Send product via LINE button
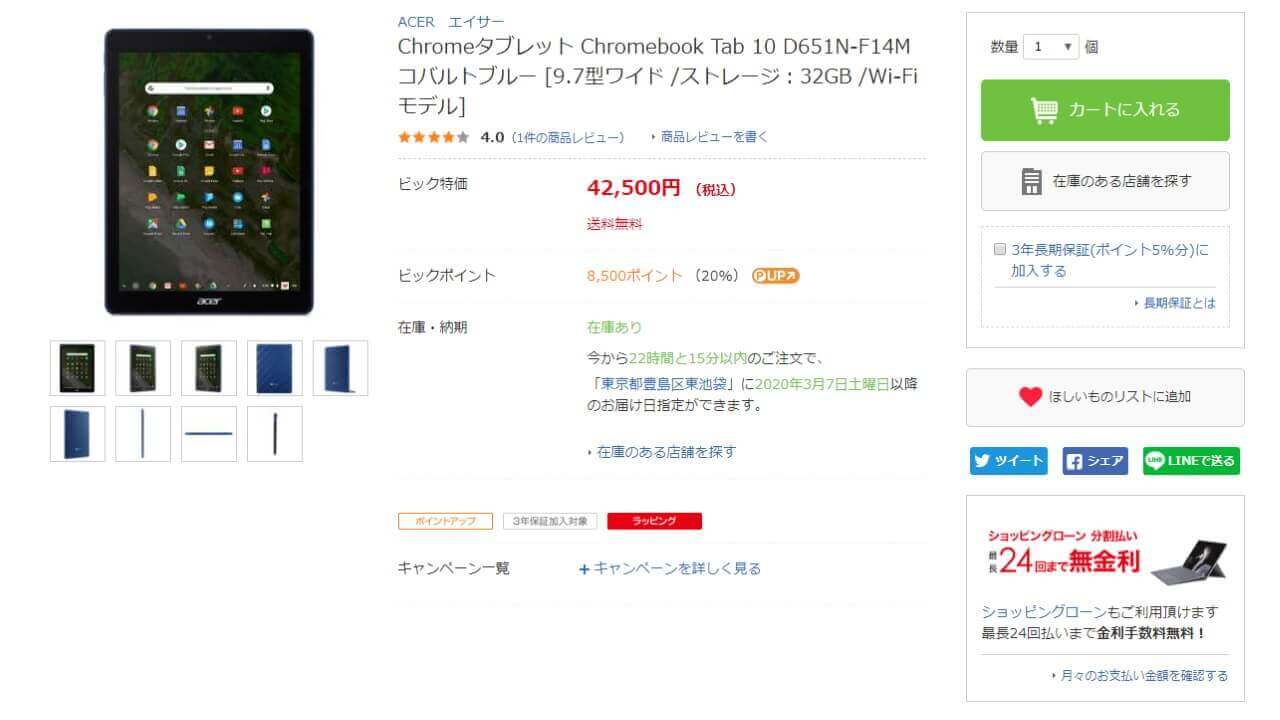 pyautogui.click(x=1191, y=461)
